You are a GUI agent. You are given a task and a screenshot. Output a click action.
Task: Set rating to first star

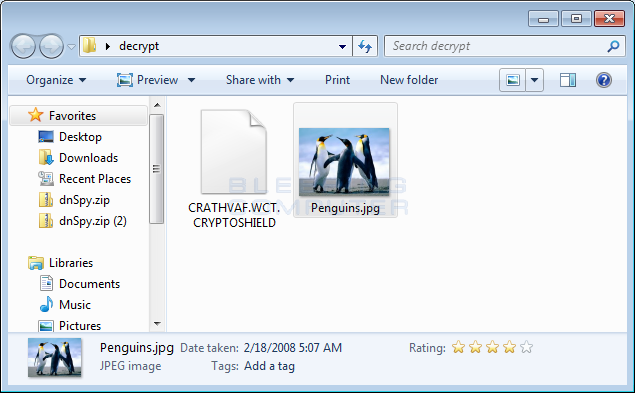(458, 347)
